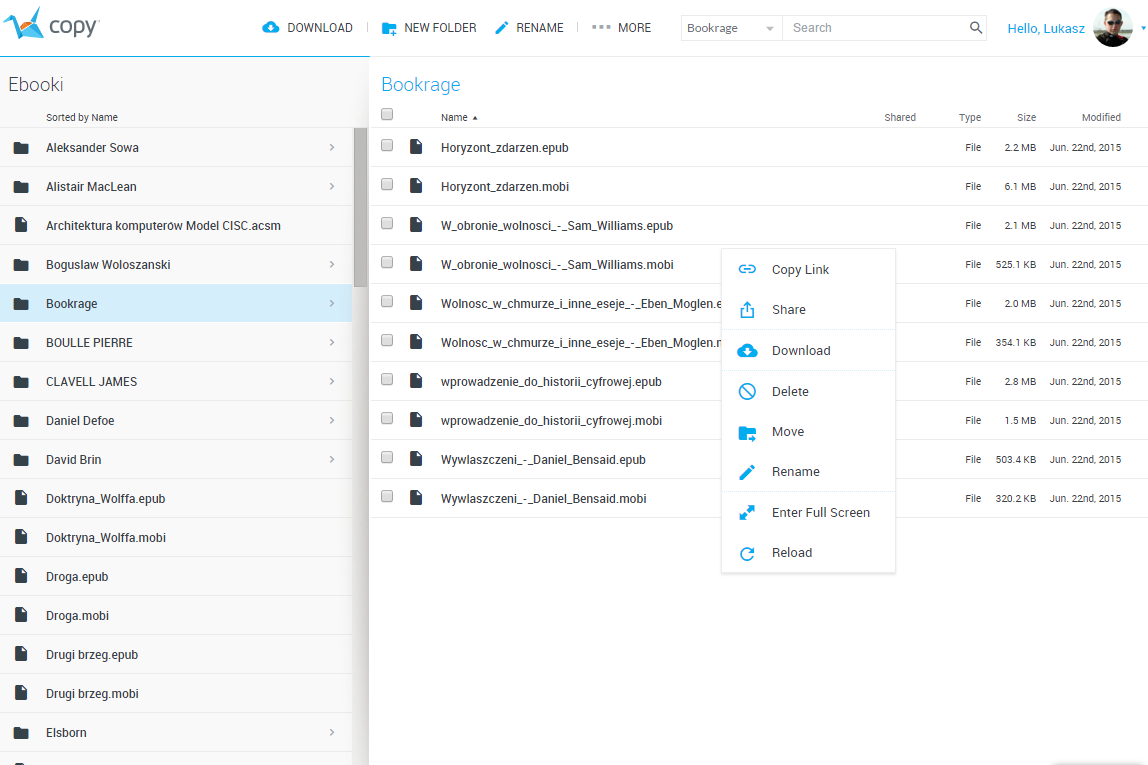
Task: Click into the Search input field
Action: [875, 28]
